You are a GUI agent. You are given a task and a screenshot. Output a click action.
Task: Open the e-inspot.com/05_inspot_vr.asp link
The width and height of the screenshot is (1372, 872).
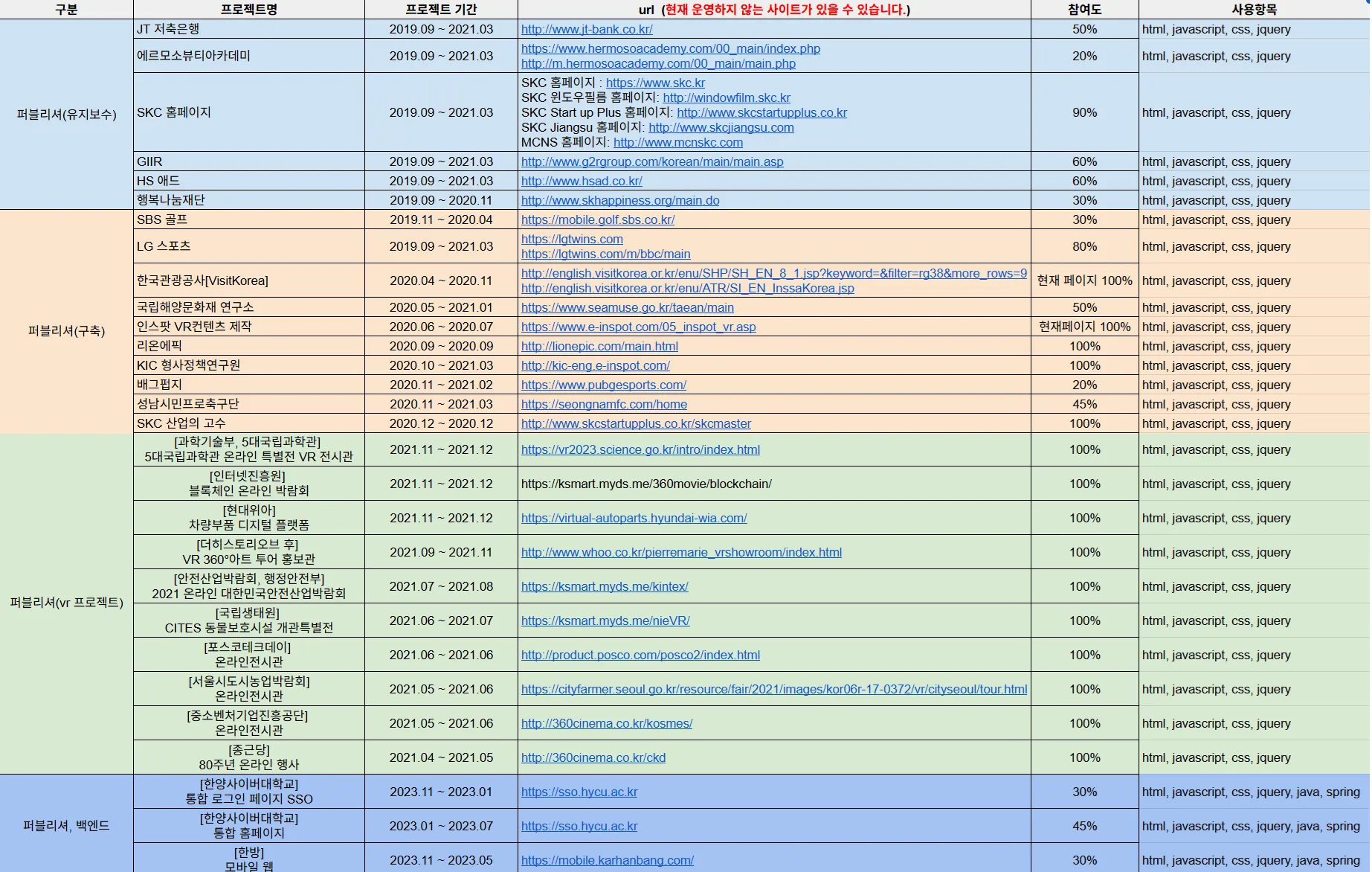(x=639, y=327)
